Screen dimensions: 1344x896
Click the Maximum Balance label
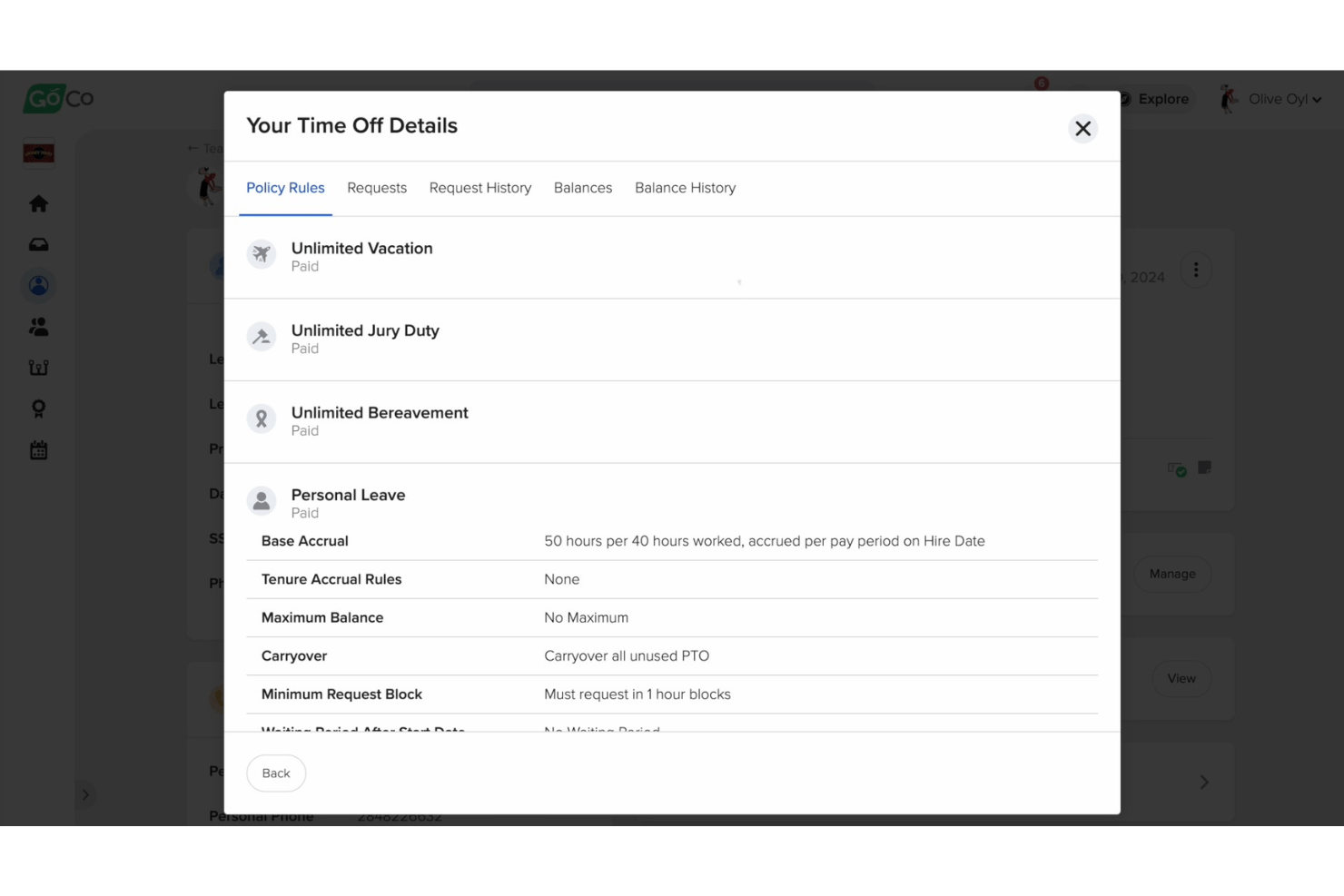click(322, 617)
